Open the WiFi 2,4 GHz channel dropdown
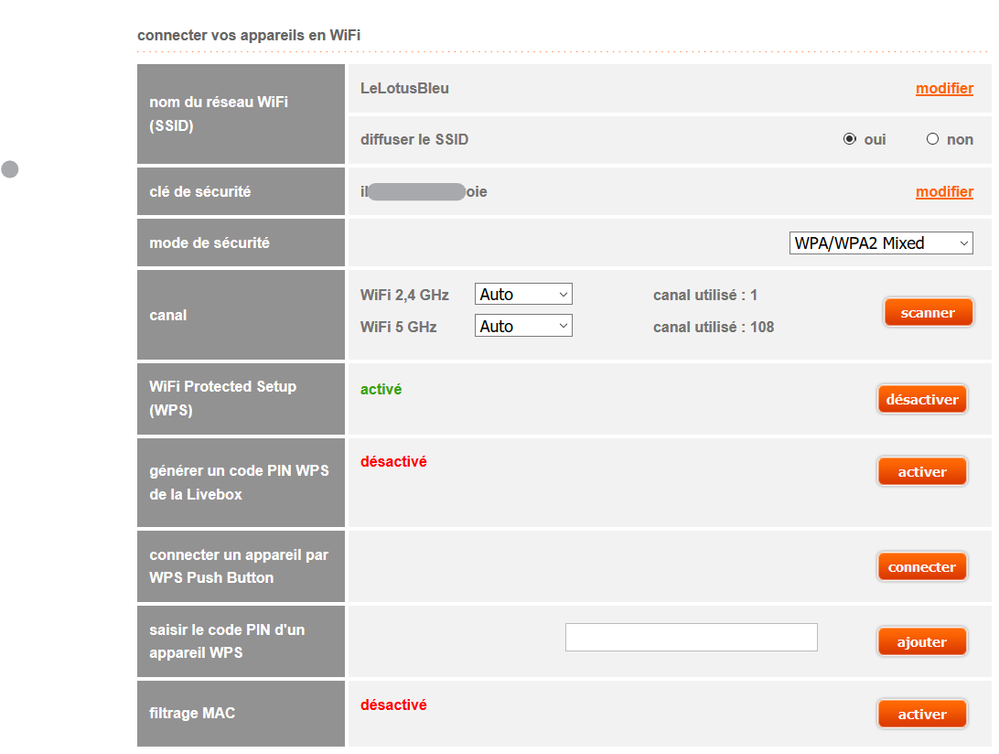999x754 pixels. 523,293
